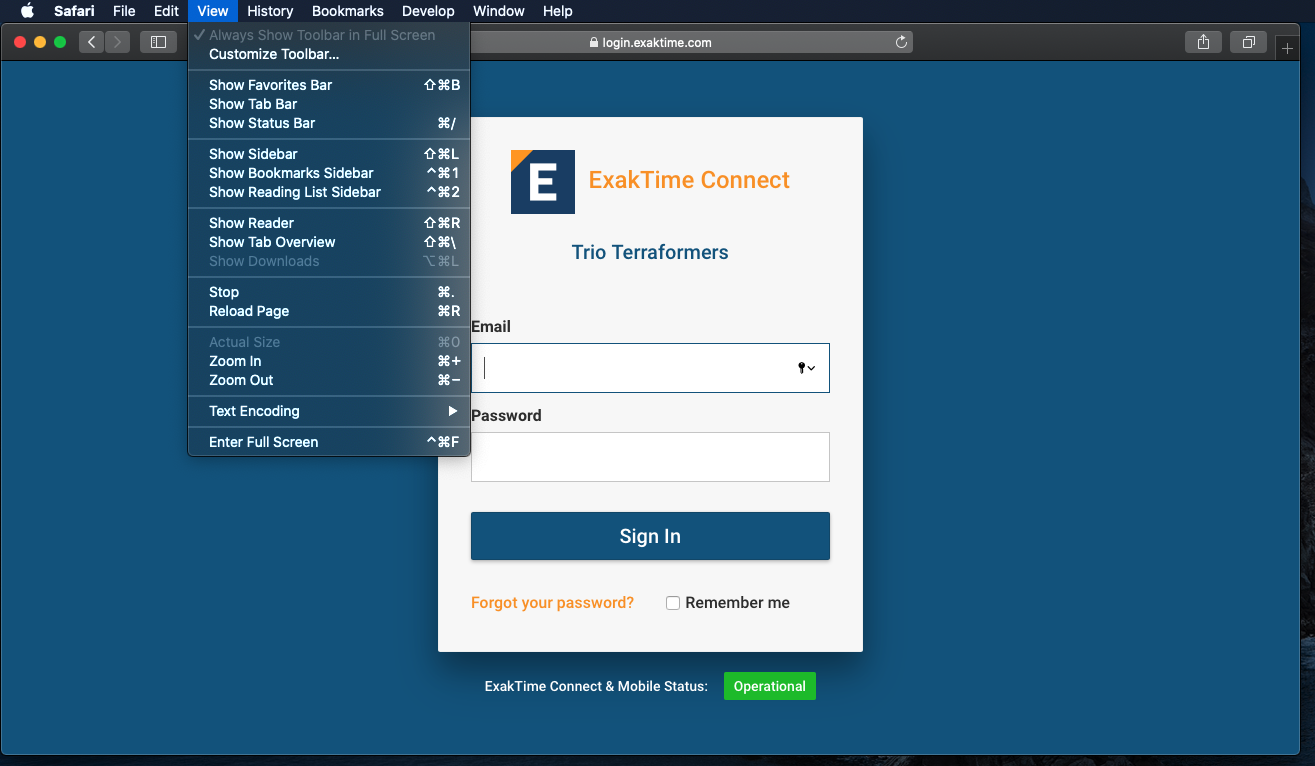Show tab overview toolbar icon
The image size is (1315, 766).
[x=1249, y=42]
